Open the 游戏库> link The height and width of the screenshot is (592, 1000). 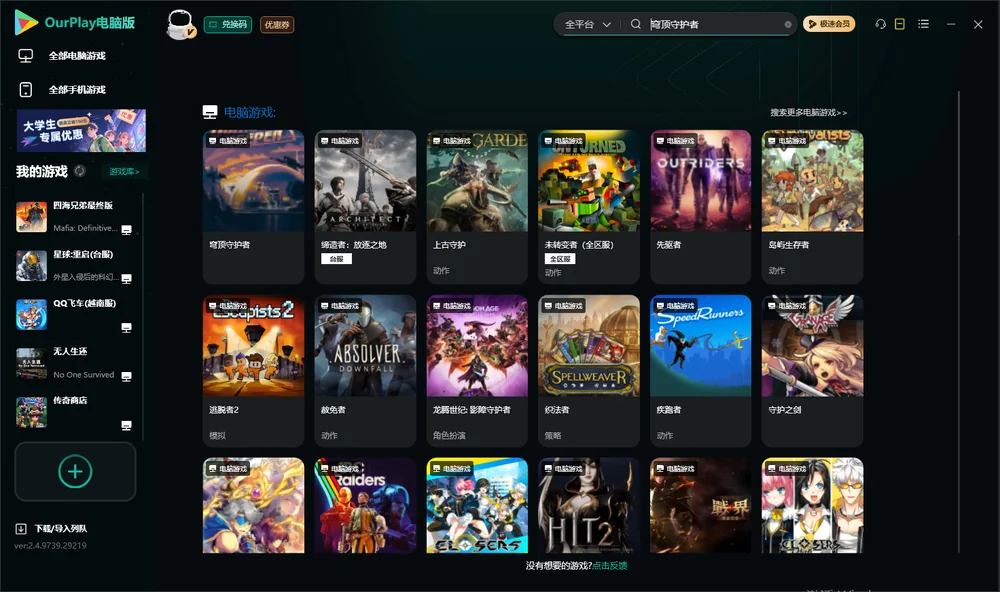coord(124,171)
